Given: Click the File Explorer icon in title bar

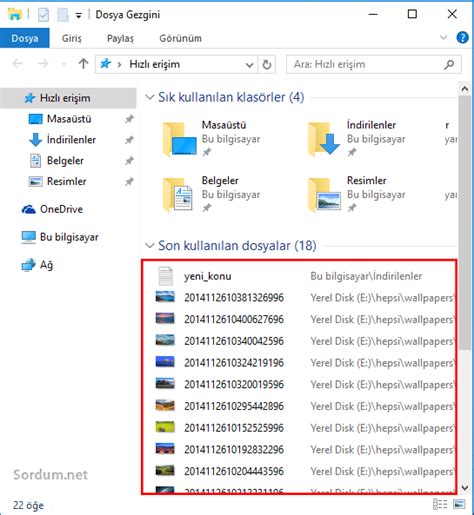Looking at the screenshot, I should [x=15, y=14].
